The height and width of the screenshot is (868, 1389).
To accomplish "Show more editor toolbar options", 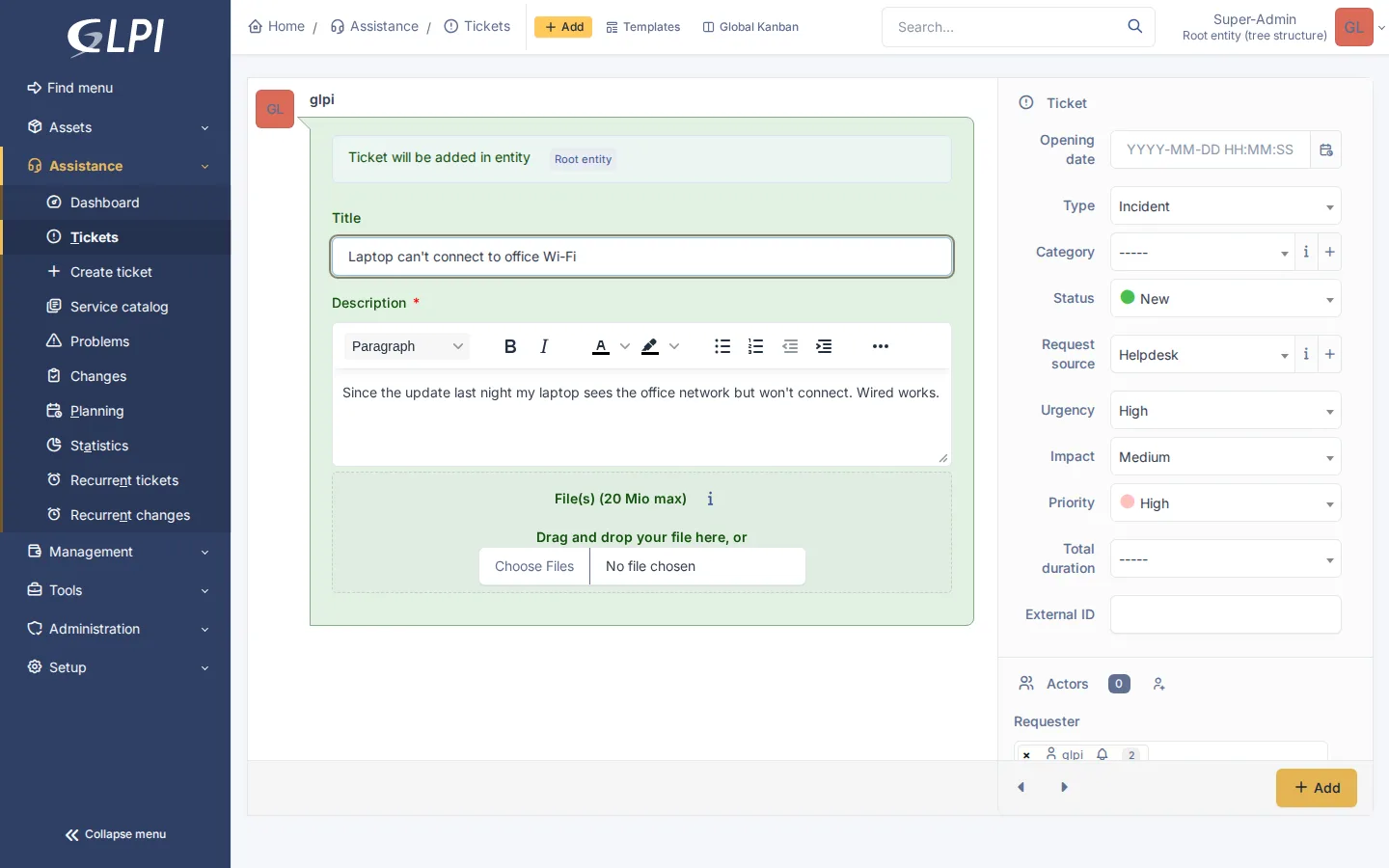I will coord(881,346).
